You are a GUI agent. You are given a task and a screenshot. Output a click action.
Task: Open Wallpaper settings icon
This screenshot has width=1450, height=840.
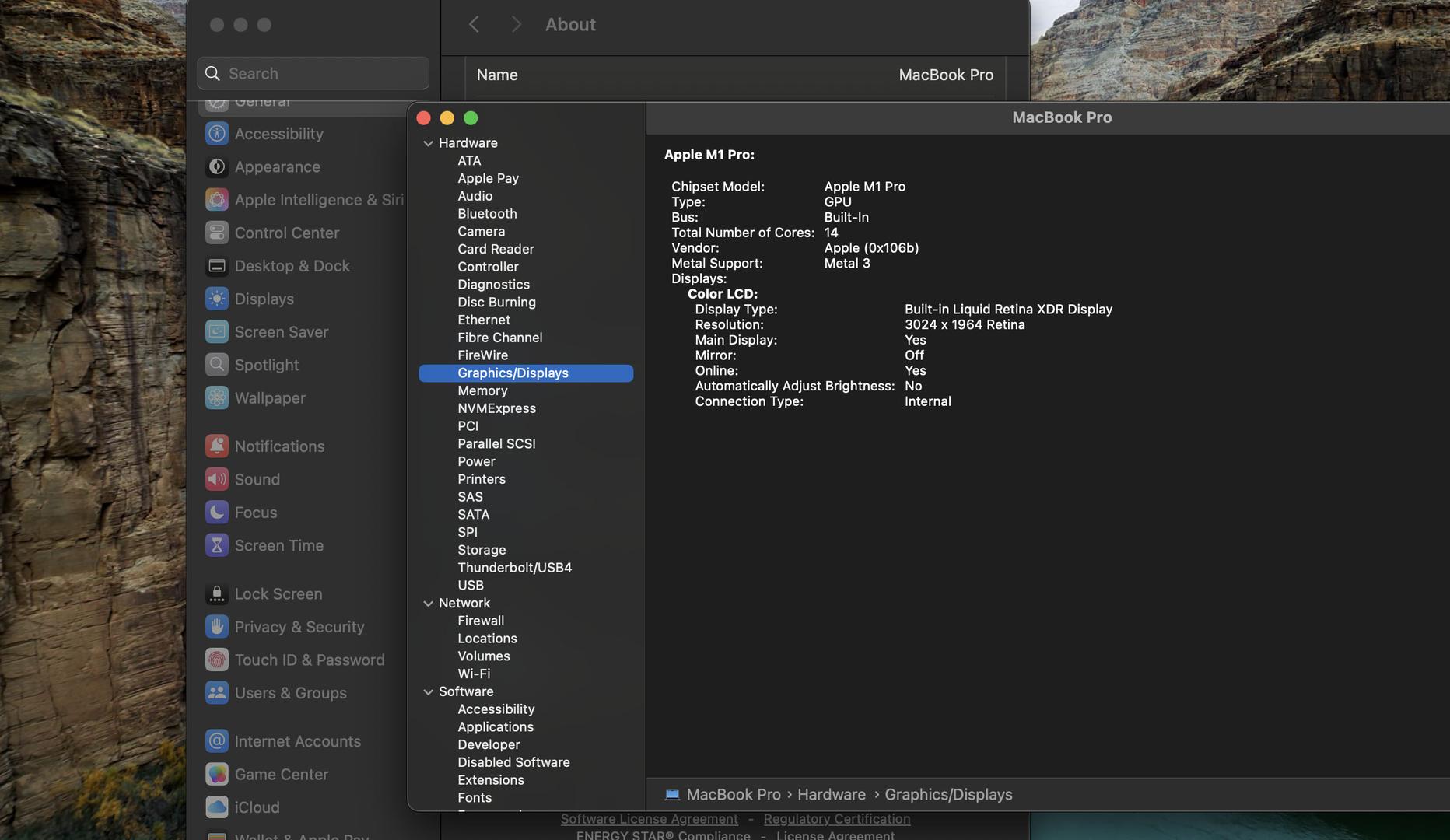click(217, 398)
